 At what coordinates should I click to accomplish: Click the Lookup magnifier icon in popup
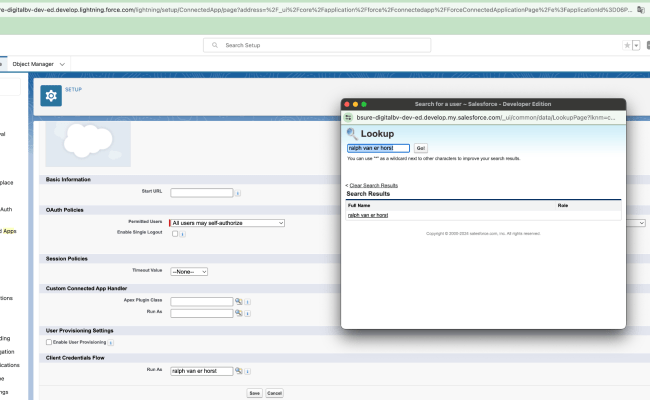tap(352, 133)
